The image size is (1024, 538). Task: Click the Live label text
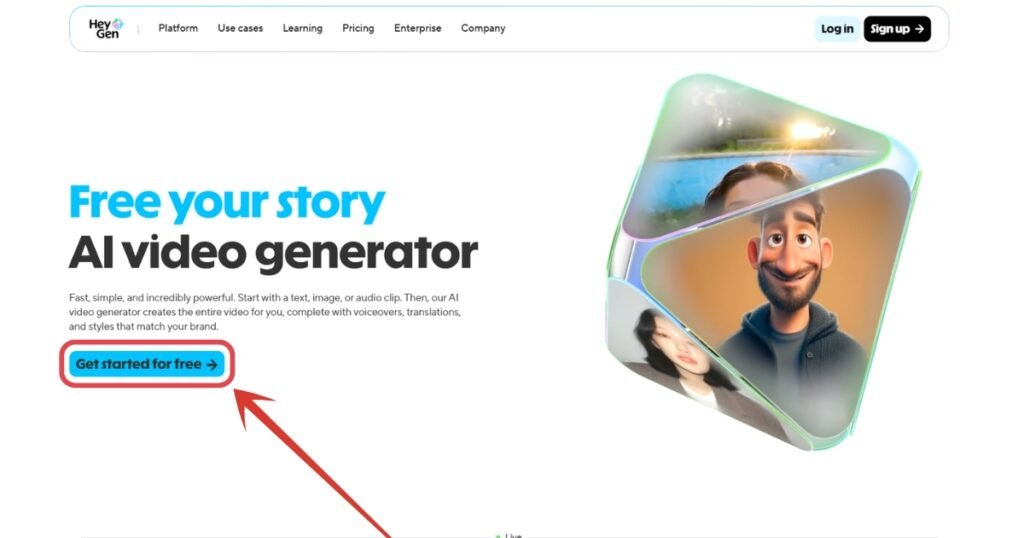coord(513,535)
